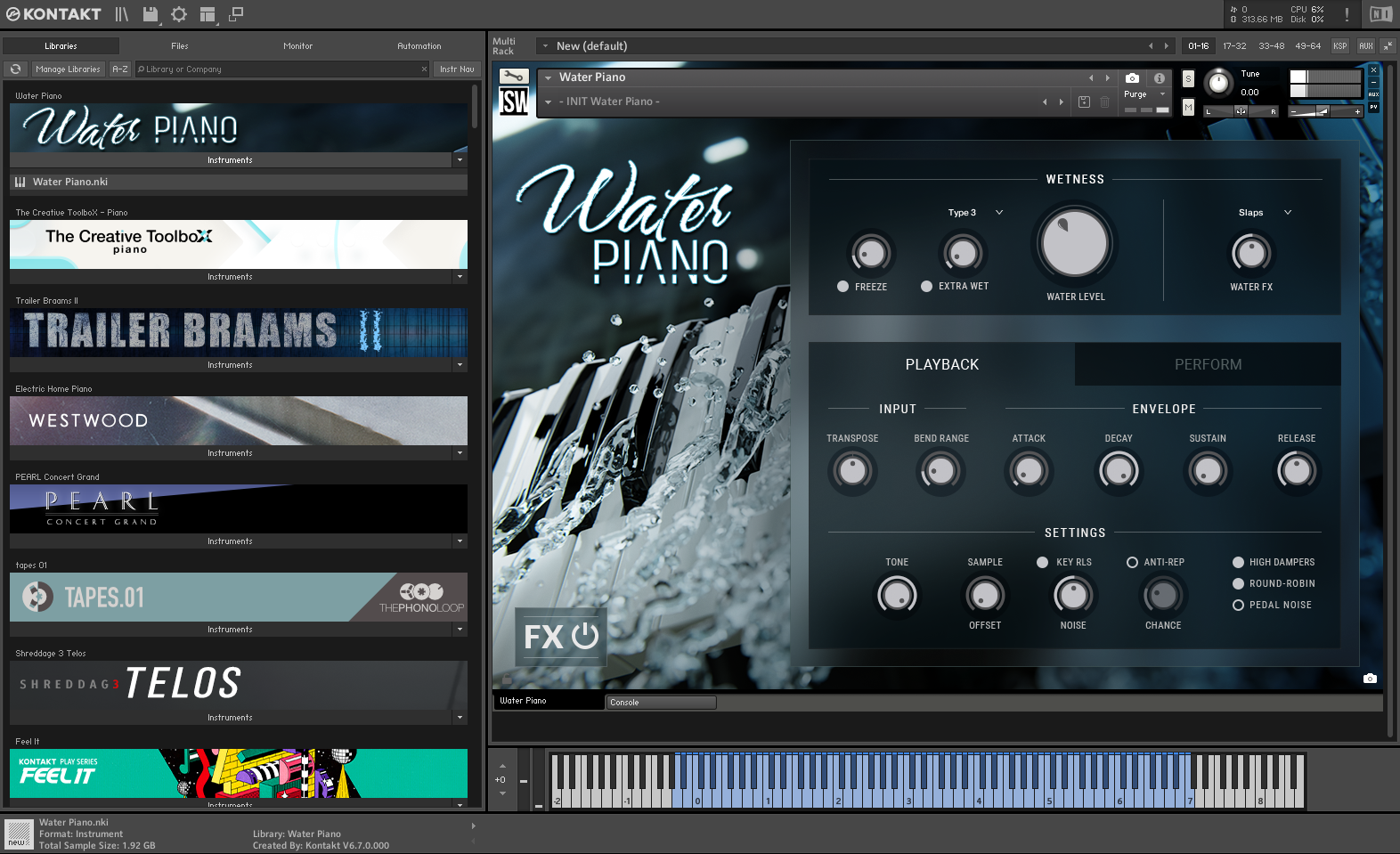Click the save snapshot icon
The image size is (1400, 854).
pos(1084,102)
